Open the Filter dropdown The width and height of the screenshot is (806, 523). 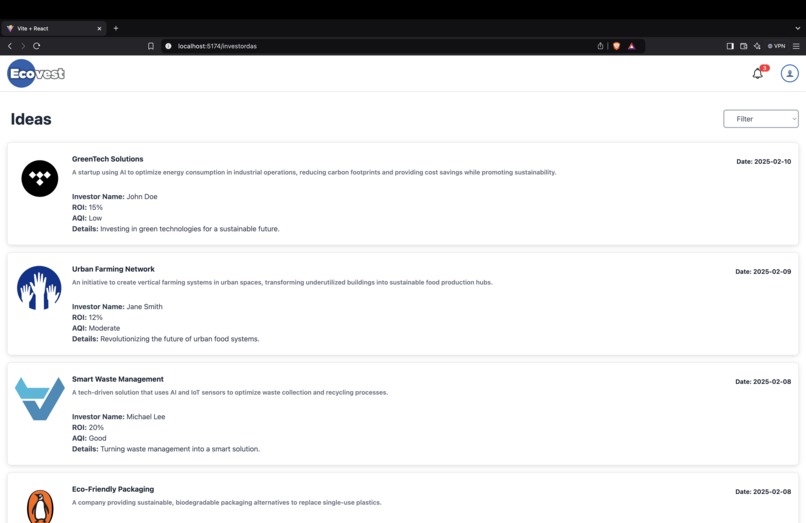click(761, 119)
